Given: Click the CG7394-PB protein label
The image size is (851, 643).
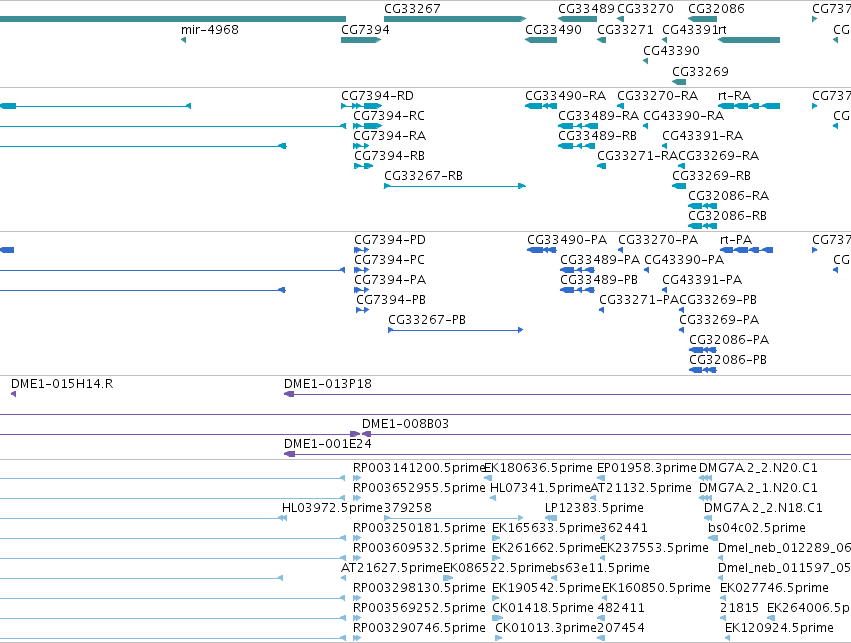Looking at the screenshot, I should pyautogui.click(x=391, y=301).
